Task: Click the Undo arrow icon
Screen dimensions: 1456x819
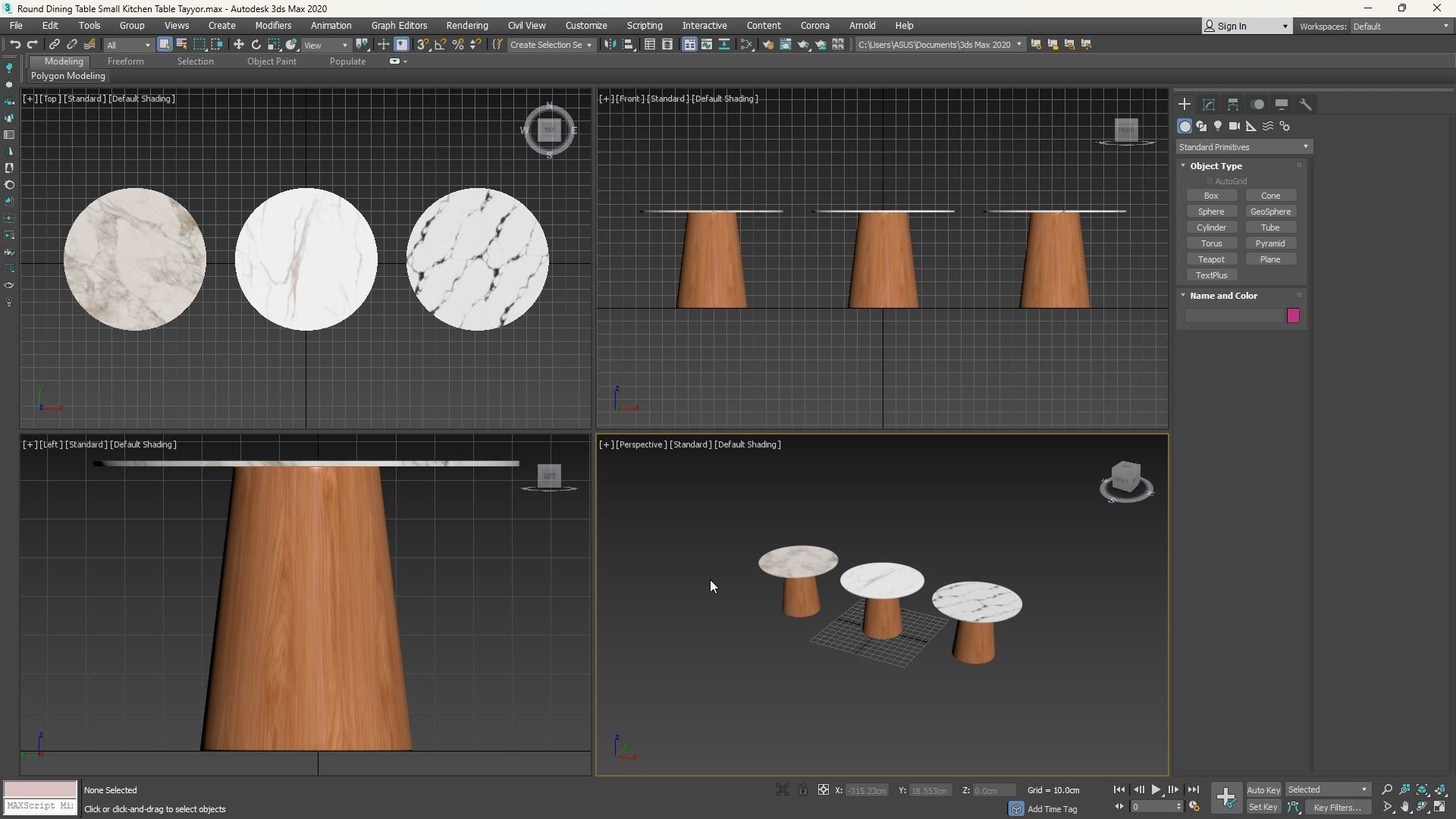Action: pyautogui.click(x=14, y=45)
